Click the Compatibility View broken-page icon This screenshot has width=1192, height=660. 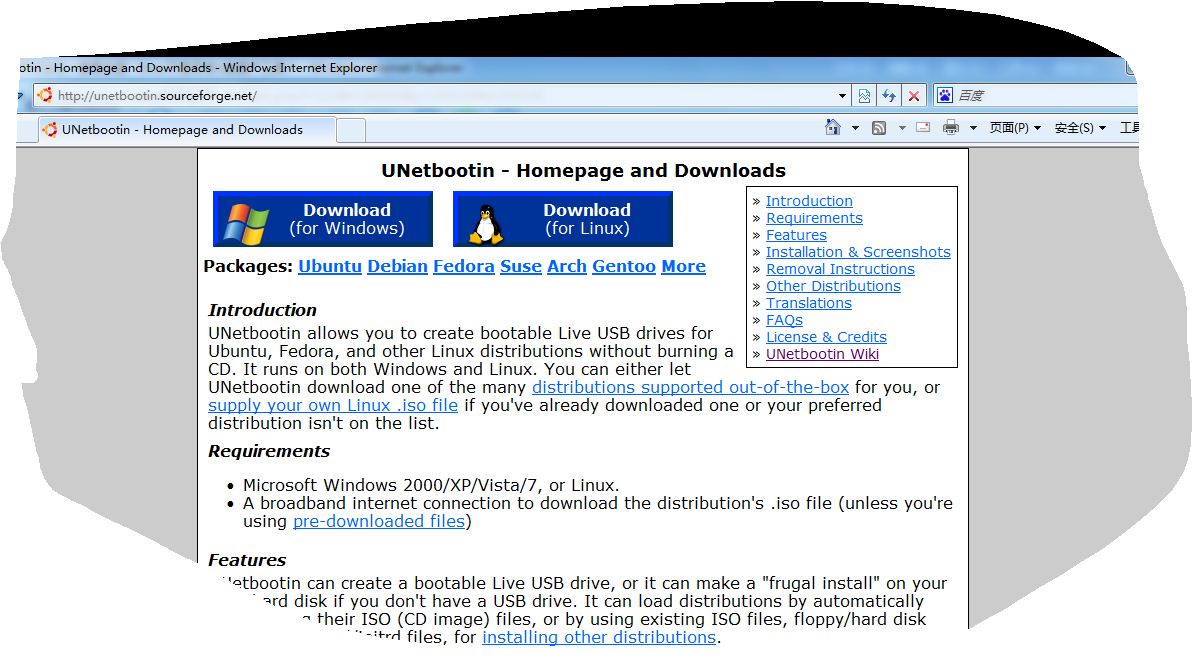[x=864, y=96]
